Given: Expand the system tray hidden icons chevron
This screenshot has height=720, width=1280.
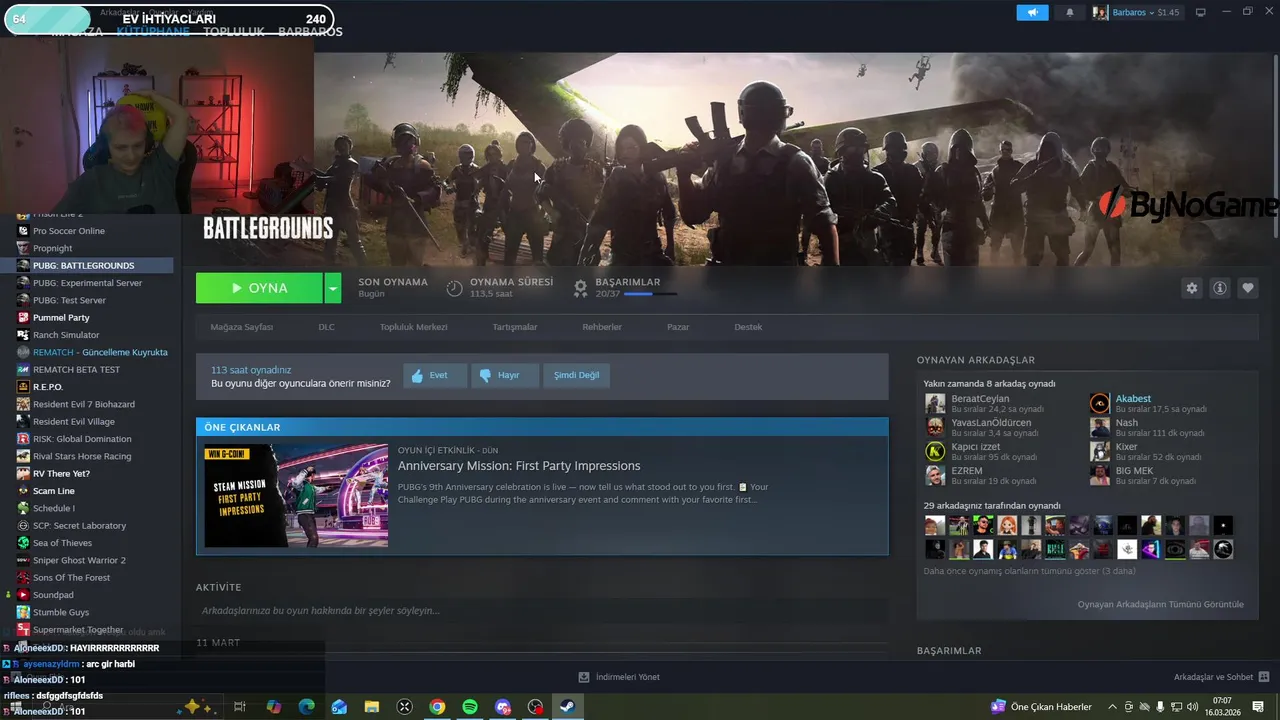Looking at the screenshot, I should tap(1113, 707).
